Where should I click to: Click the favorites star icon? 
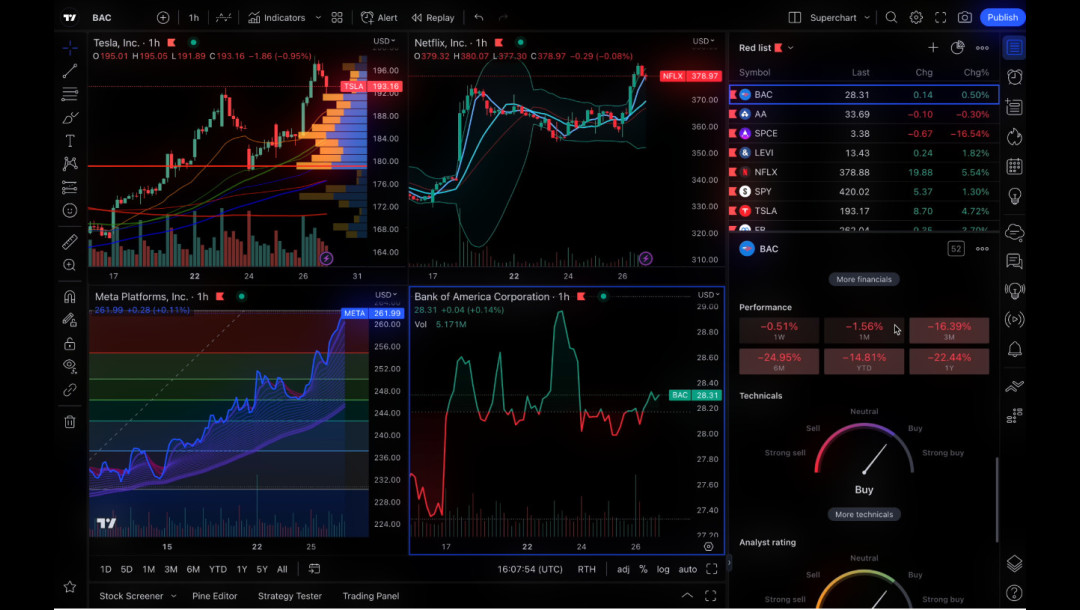tap(70, 587)
